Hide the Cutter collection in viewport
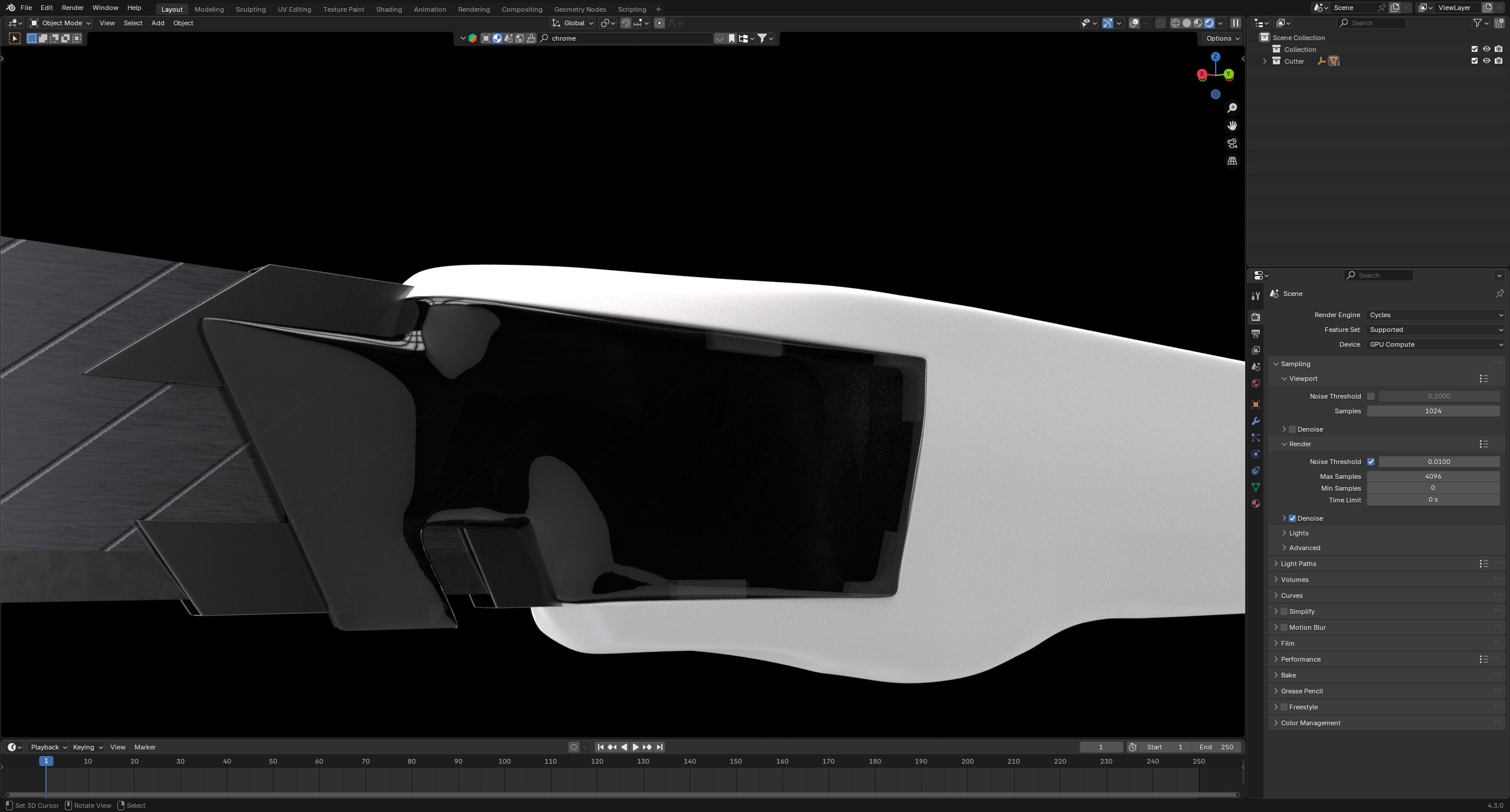 pyautogui.click(x=1486, y=61)
